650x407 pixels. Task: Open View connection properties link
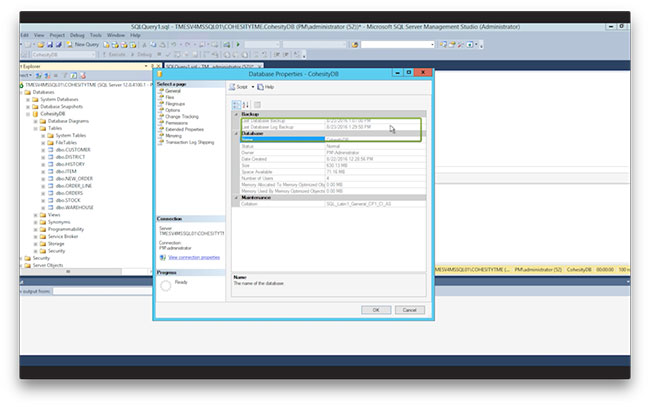(192, 257)
